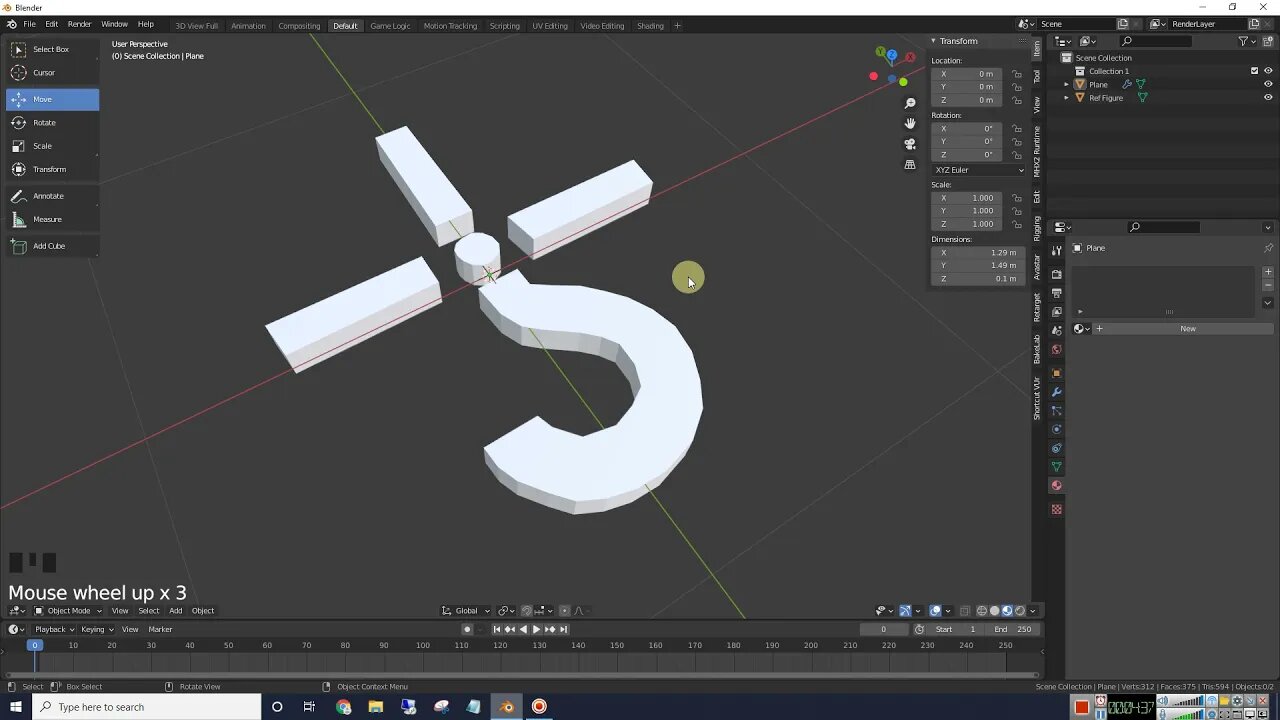The height and width of the screenshot is (720, 1280).
Task: Switch to the Animation workspace tab
Action: 248,26
